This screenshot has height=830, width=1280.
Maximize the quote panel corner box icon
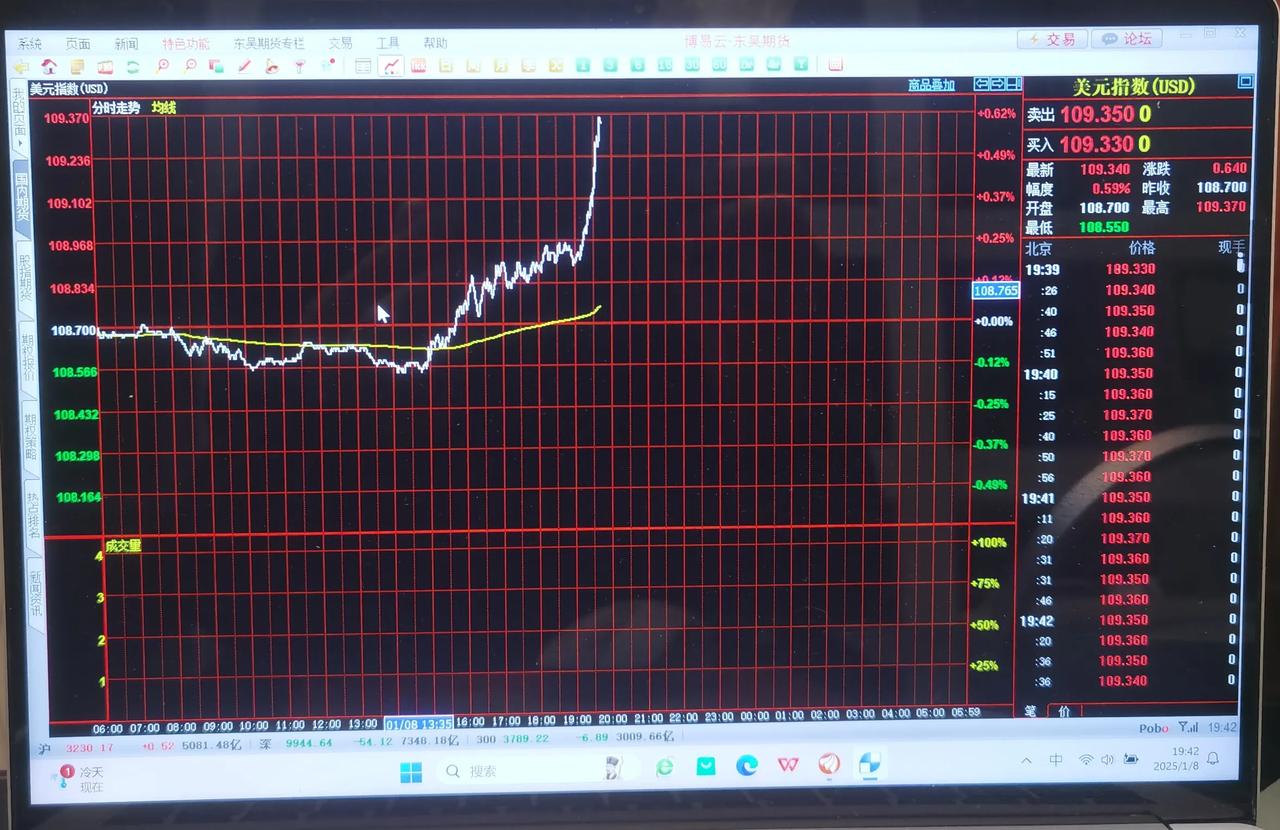click(1244, 82)
